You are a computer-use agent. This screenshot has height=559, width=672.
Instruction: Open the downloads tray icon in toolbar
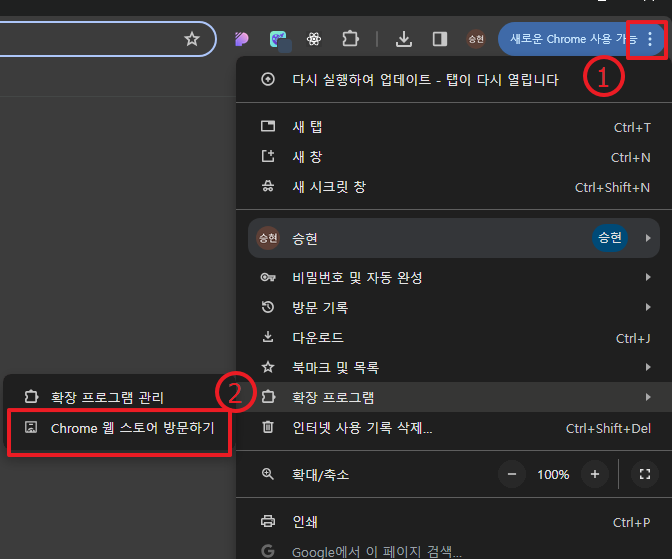[404, 39]
